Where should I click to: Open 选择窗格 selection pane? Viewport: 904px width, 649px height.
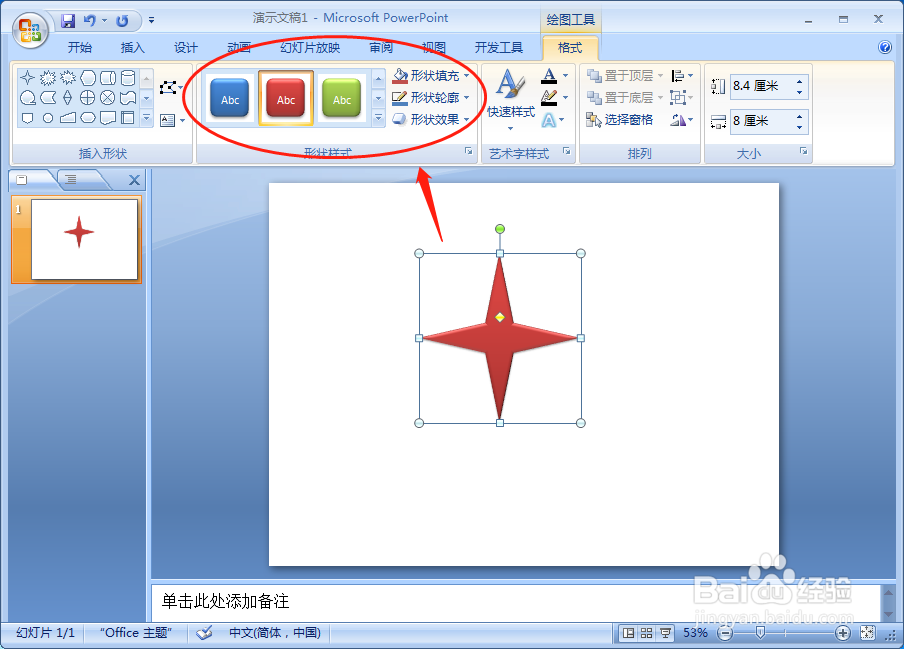620,119
